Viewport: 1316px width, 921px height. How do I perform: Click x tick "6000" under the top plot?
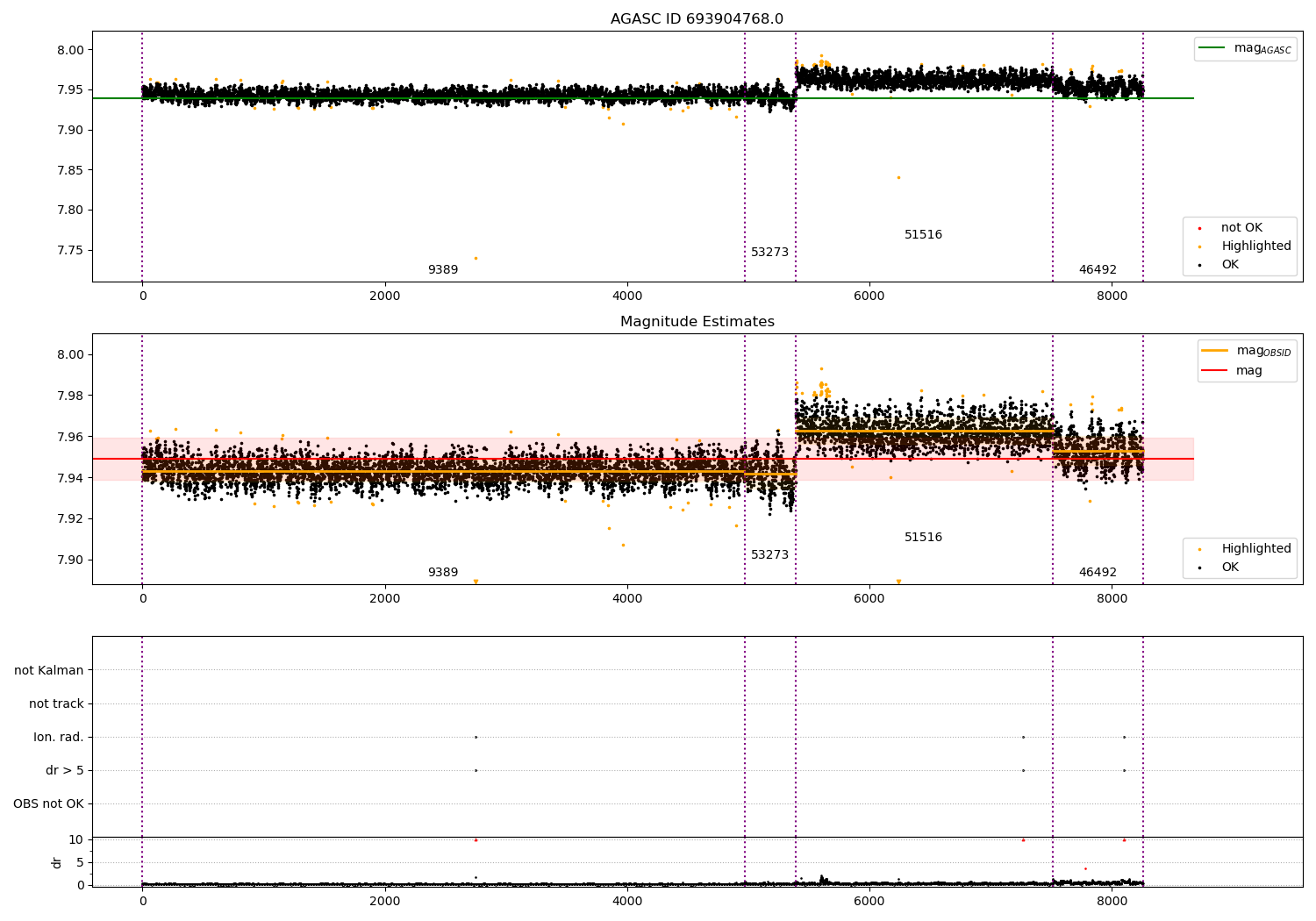pyautogui.click(x=869, y=296)
